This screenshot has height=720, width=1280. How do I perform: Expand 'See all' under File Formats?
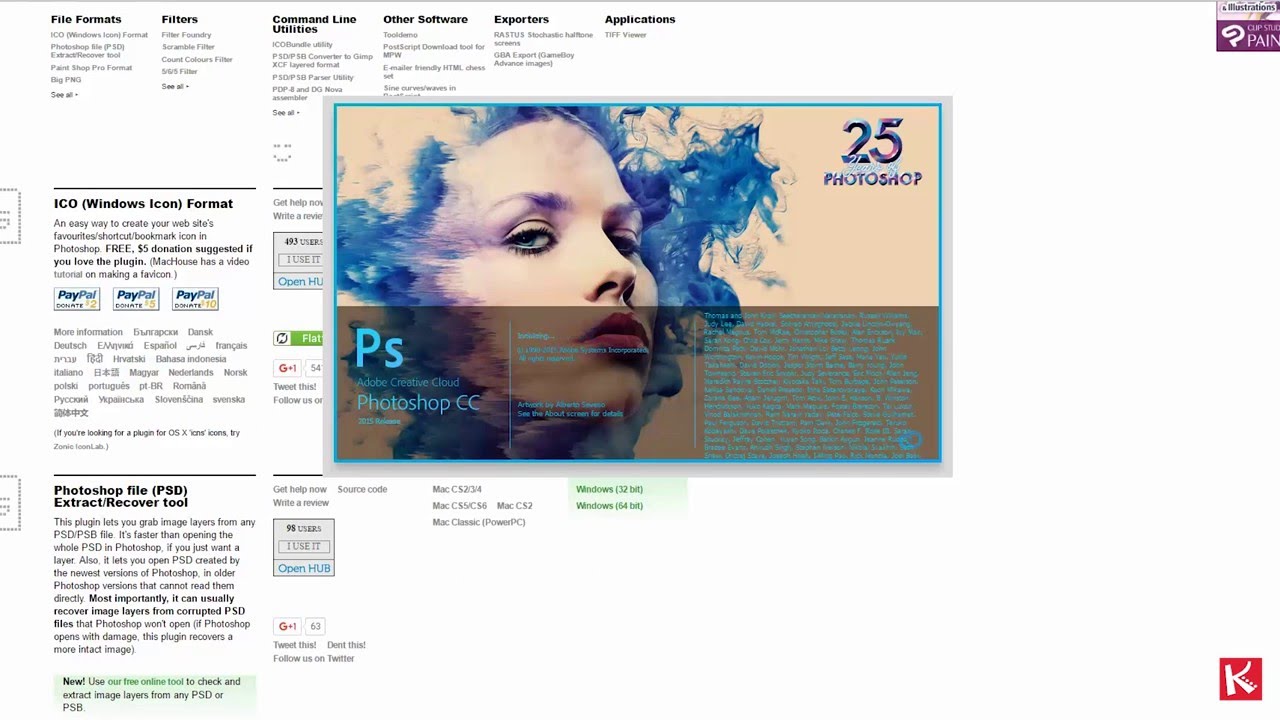pyautogui.click(x=63, y=94)
